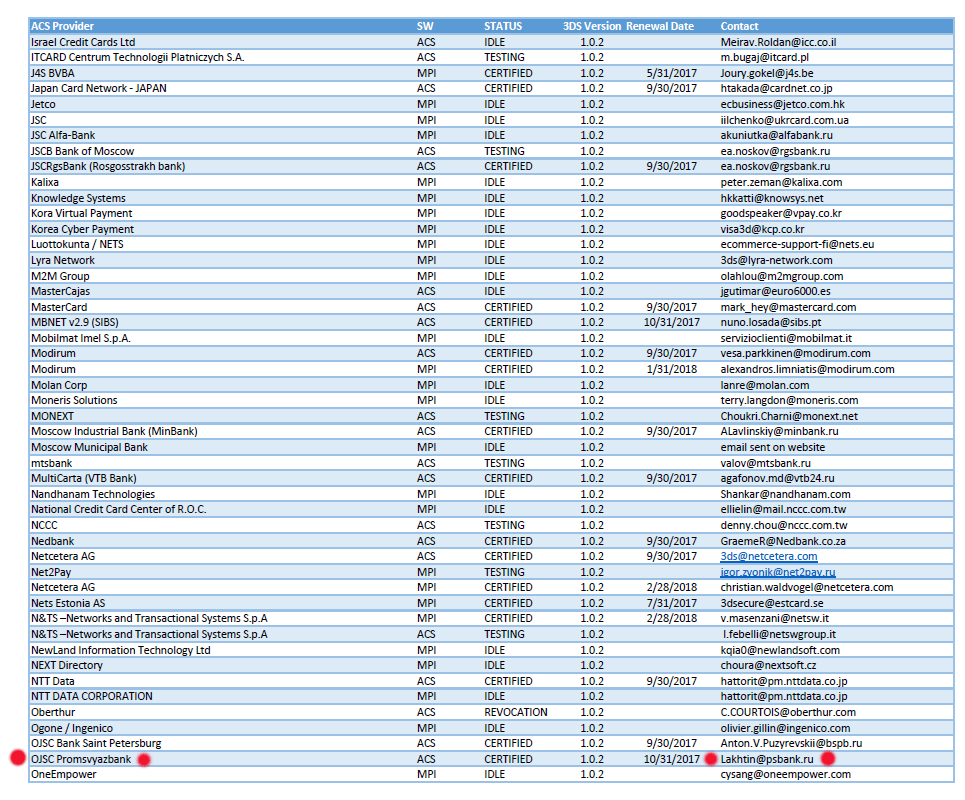Screen dimensions: 965x800
Task: Click email christian.waldvogel@netcetera.com
Action: point(807,587)
